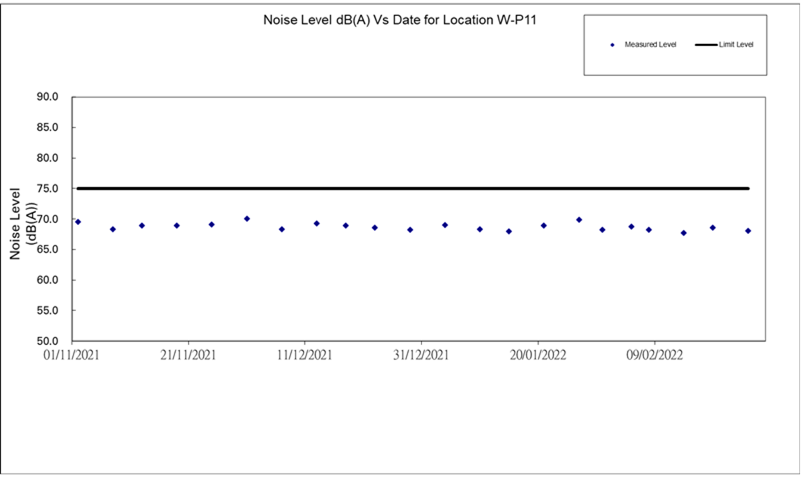Click the first measured data point on the left
This screenshot has width=803, height=480.
click(78, 222)
